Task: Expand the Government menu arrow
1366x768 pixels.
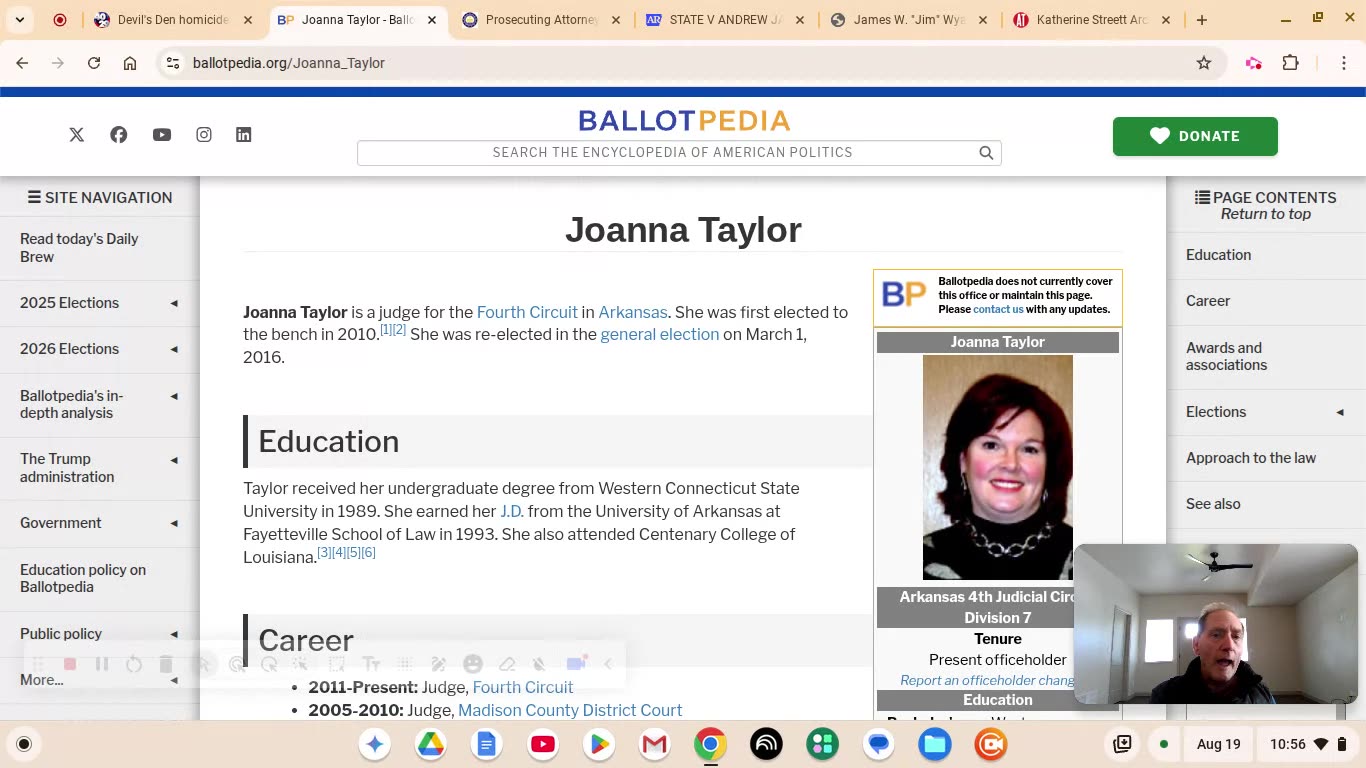Action: pos(174,523)
